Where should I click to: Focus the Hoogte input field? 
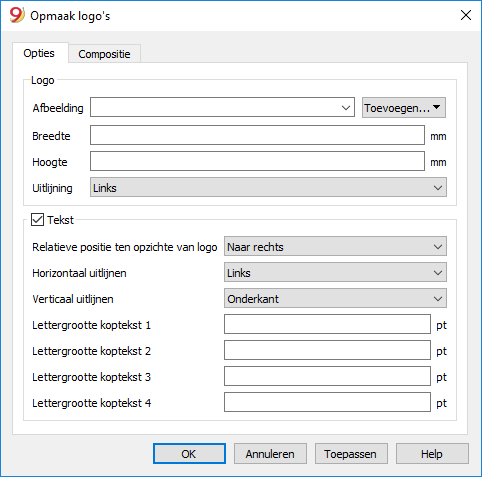[x=257, y=161]
